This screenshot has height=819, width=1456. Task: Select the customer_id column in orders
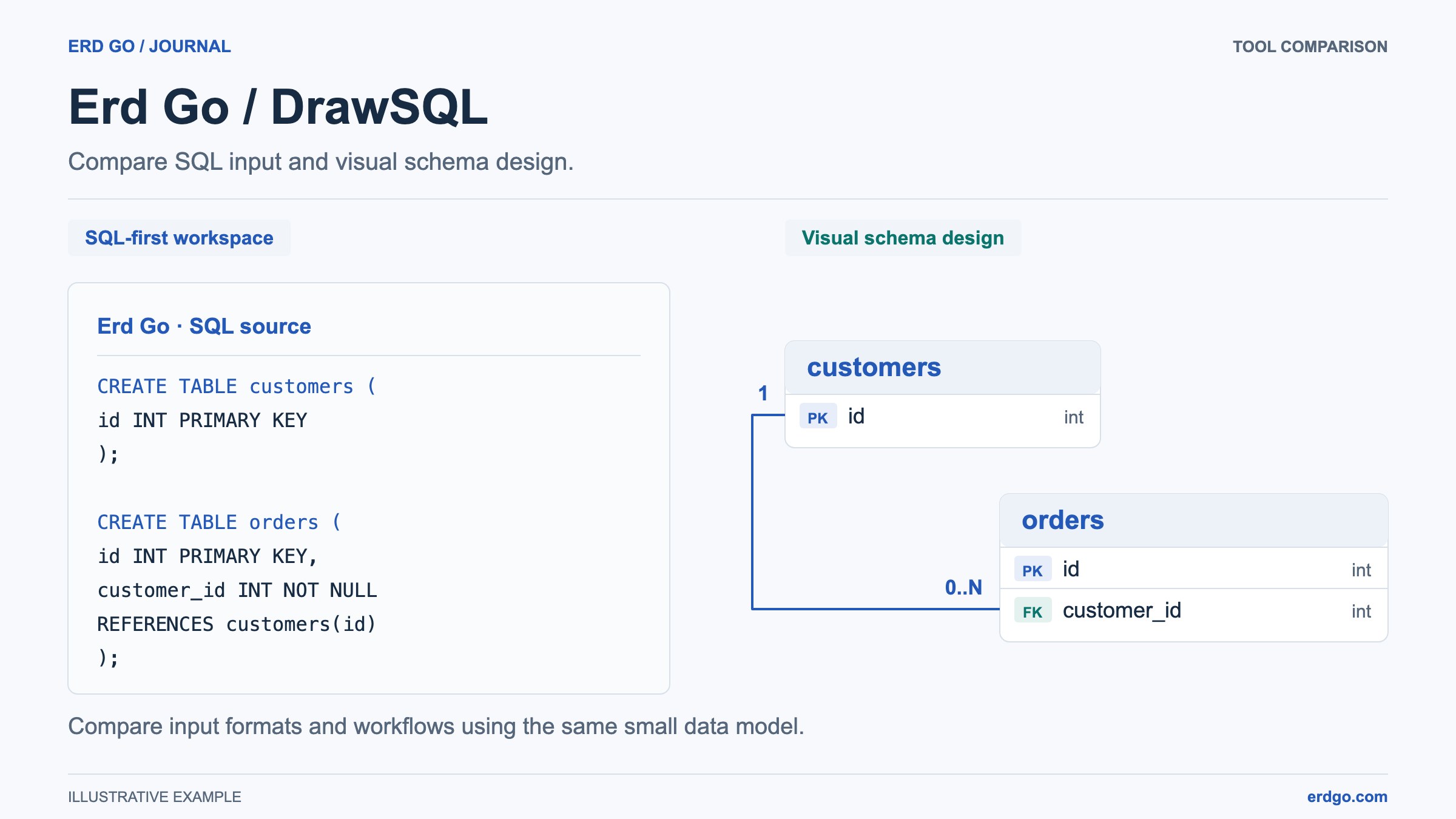(1193, 612)
